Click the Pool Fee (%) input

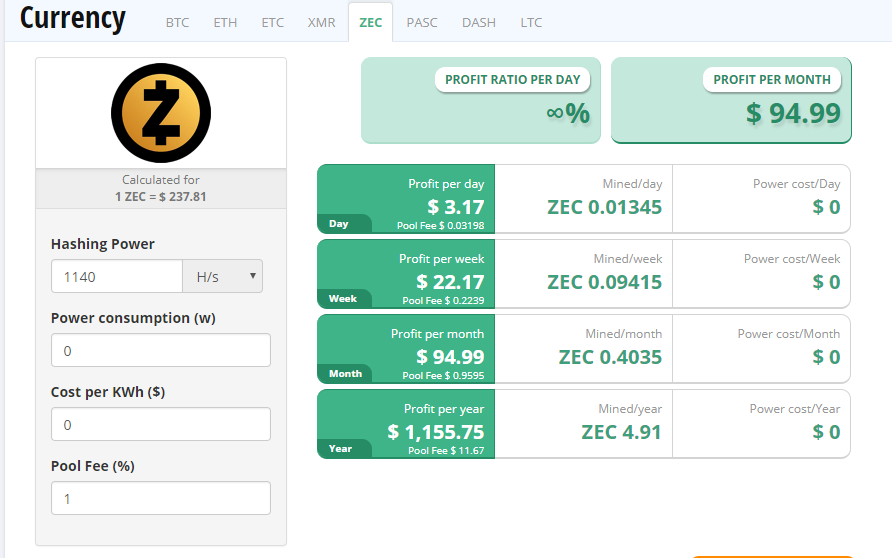tap(161, 498)
